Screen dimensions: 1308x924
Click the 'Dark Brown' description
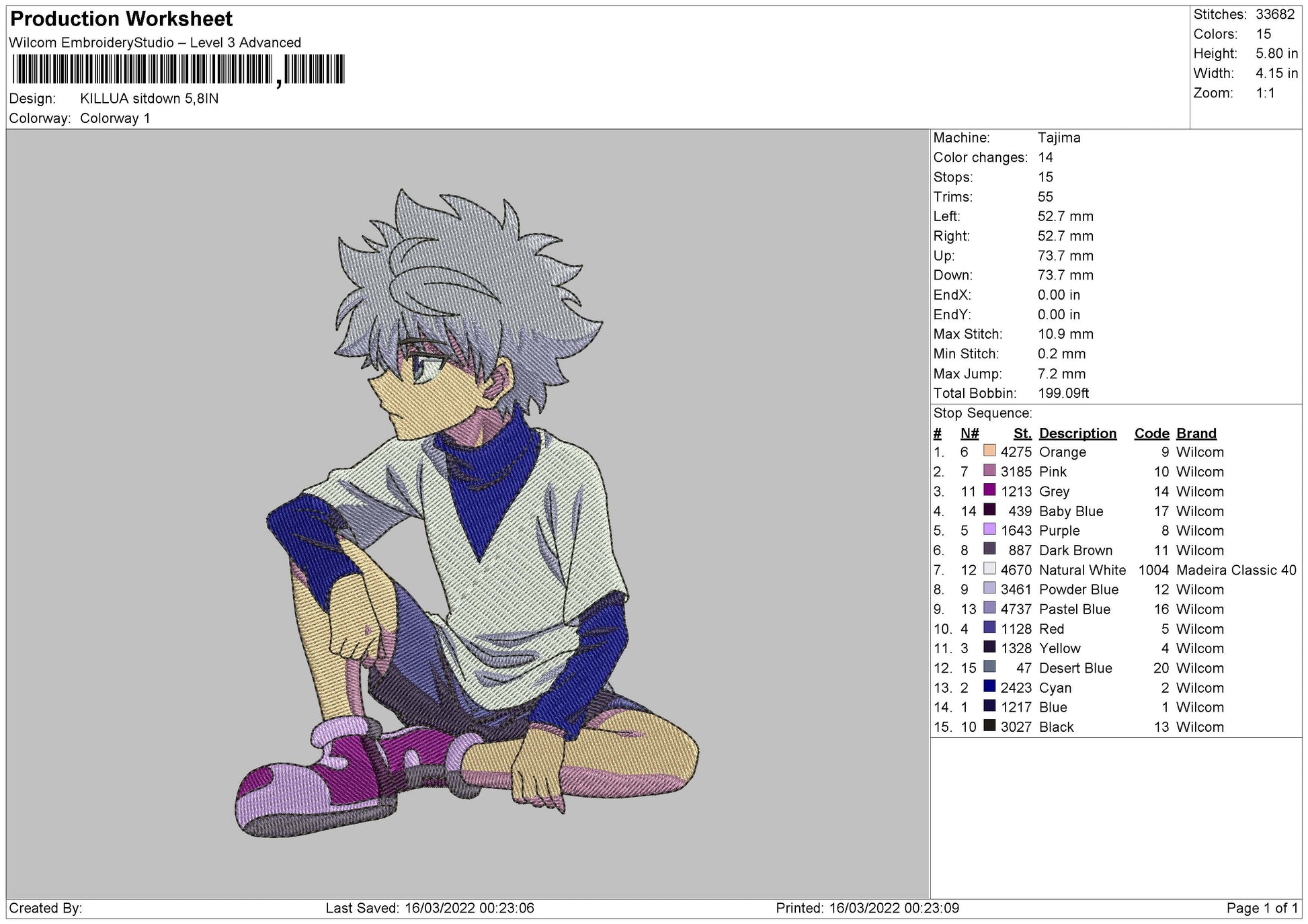click(x=1075, y=550)
